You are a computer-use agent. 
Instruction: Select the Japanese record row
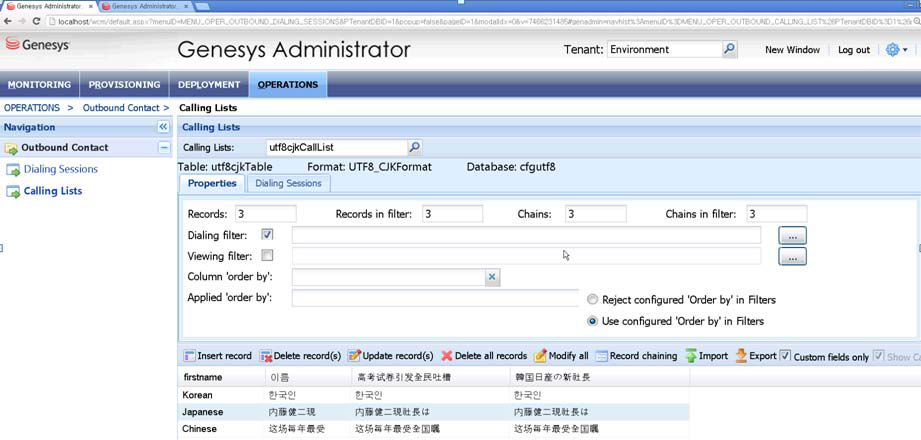coord(433,412)
